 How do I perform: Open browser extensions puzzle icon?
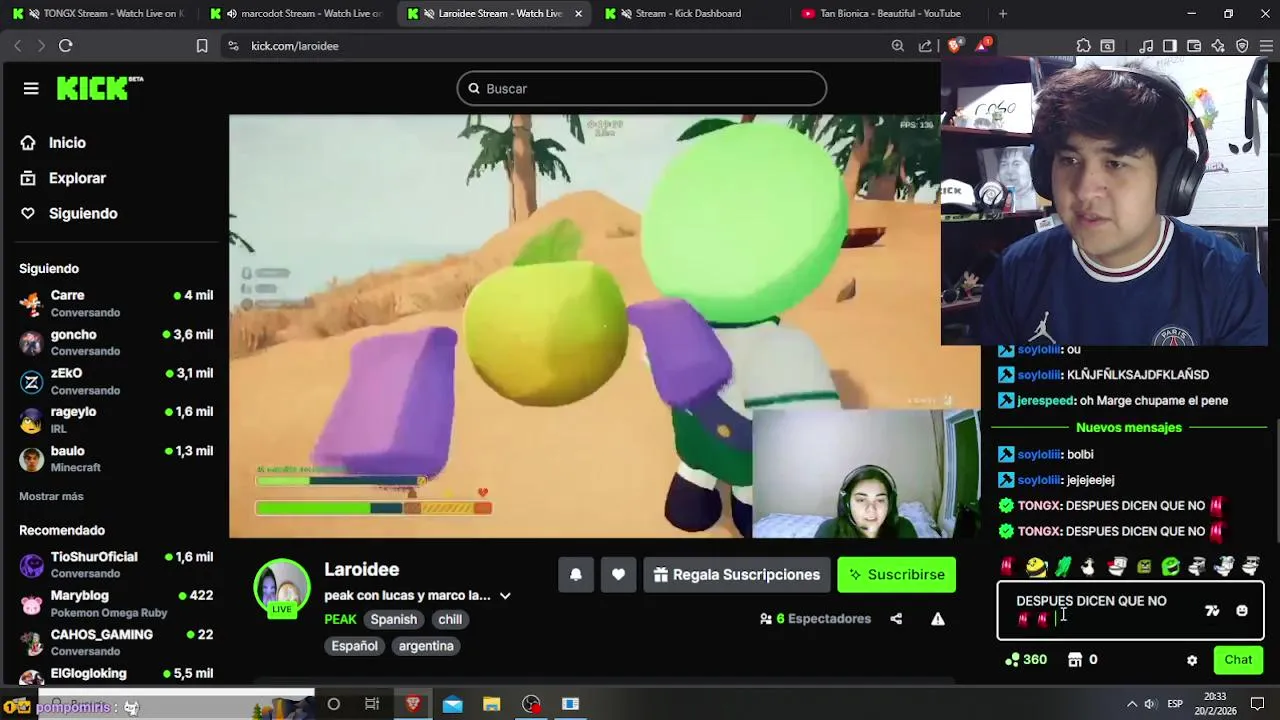pos(1084,46)
